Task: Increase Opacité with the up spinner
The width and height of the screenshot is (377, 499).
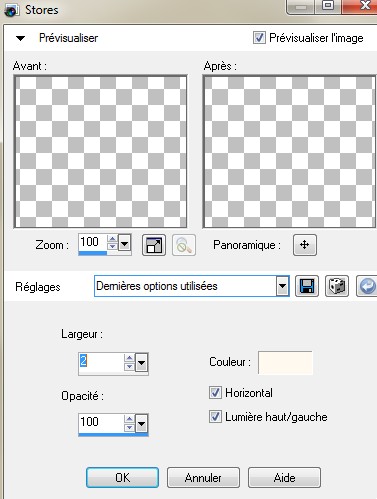Action: coord(129,419)
